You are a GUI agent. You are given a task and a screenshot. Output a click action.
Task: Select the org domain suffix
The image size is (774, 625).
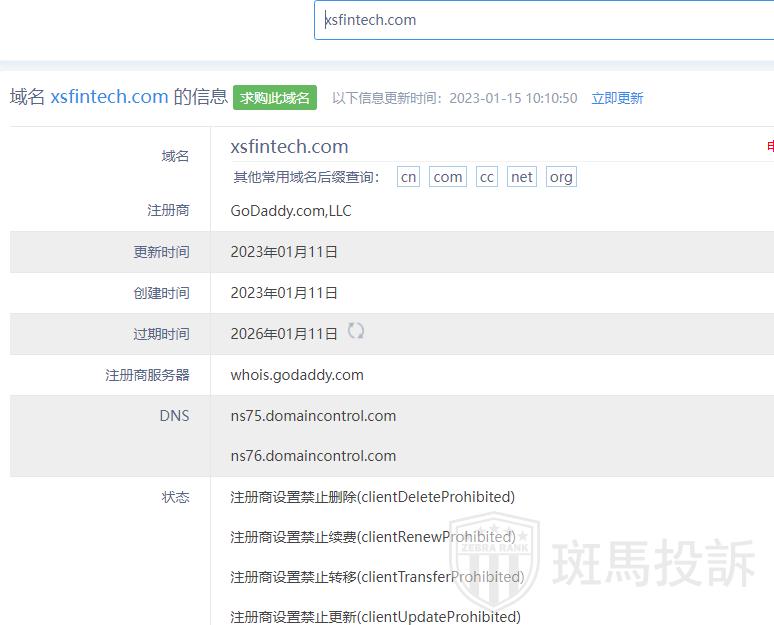[x=561, y=177]
